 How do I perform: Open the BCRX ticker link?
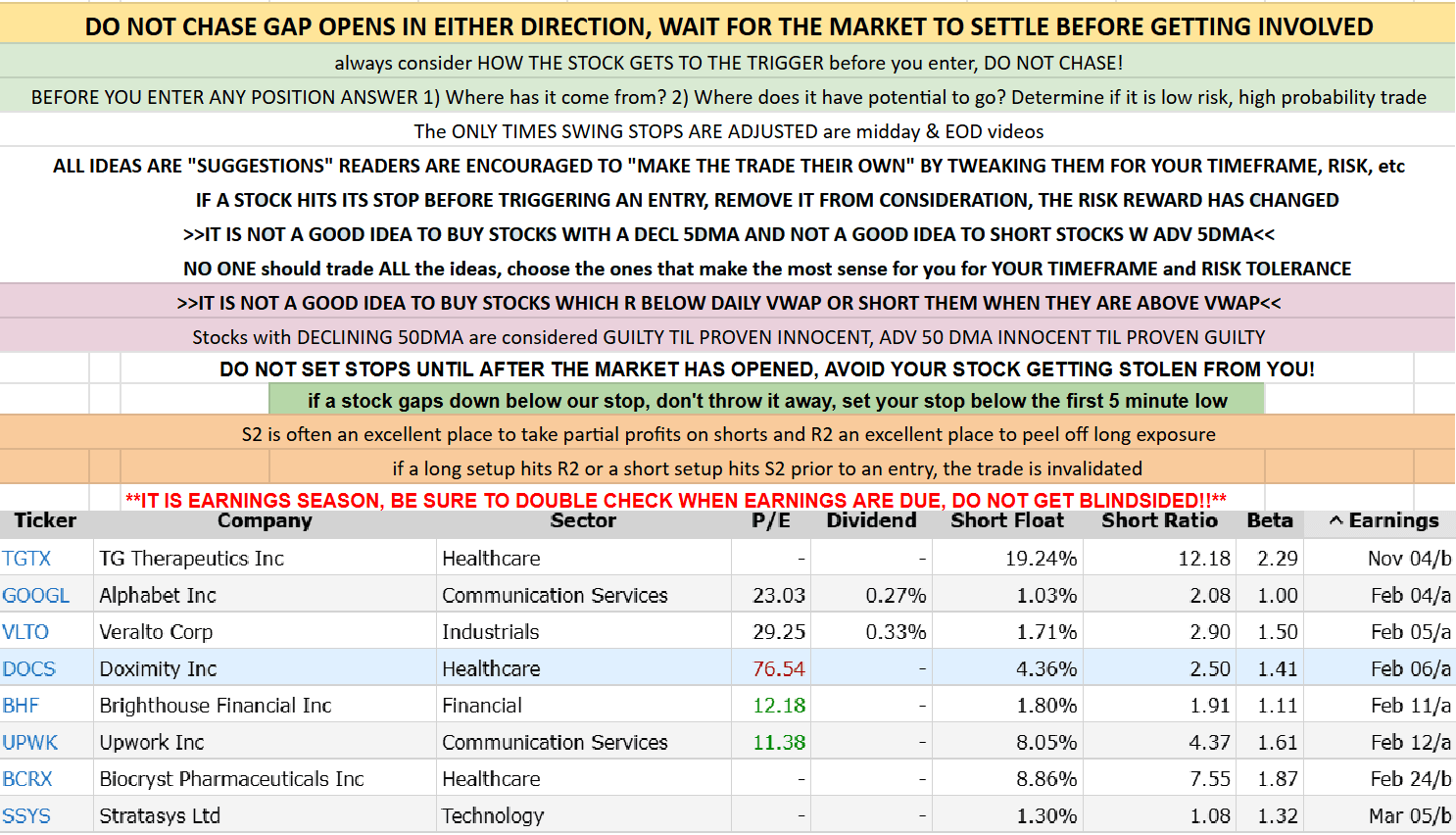pos(27,779)
